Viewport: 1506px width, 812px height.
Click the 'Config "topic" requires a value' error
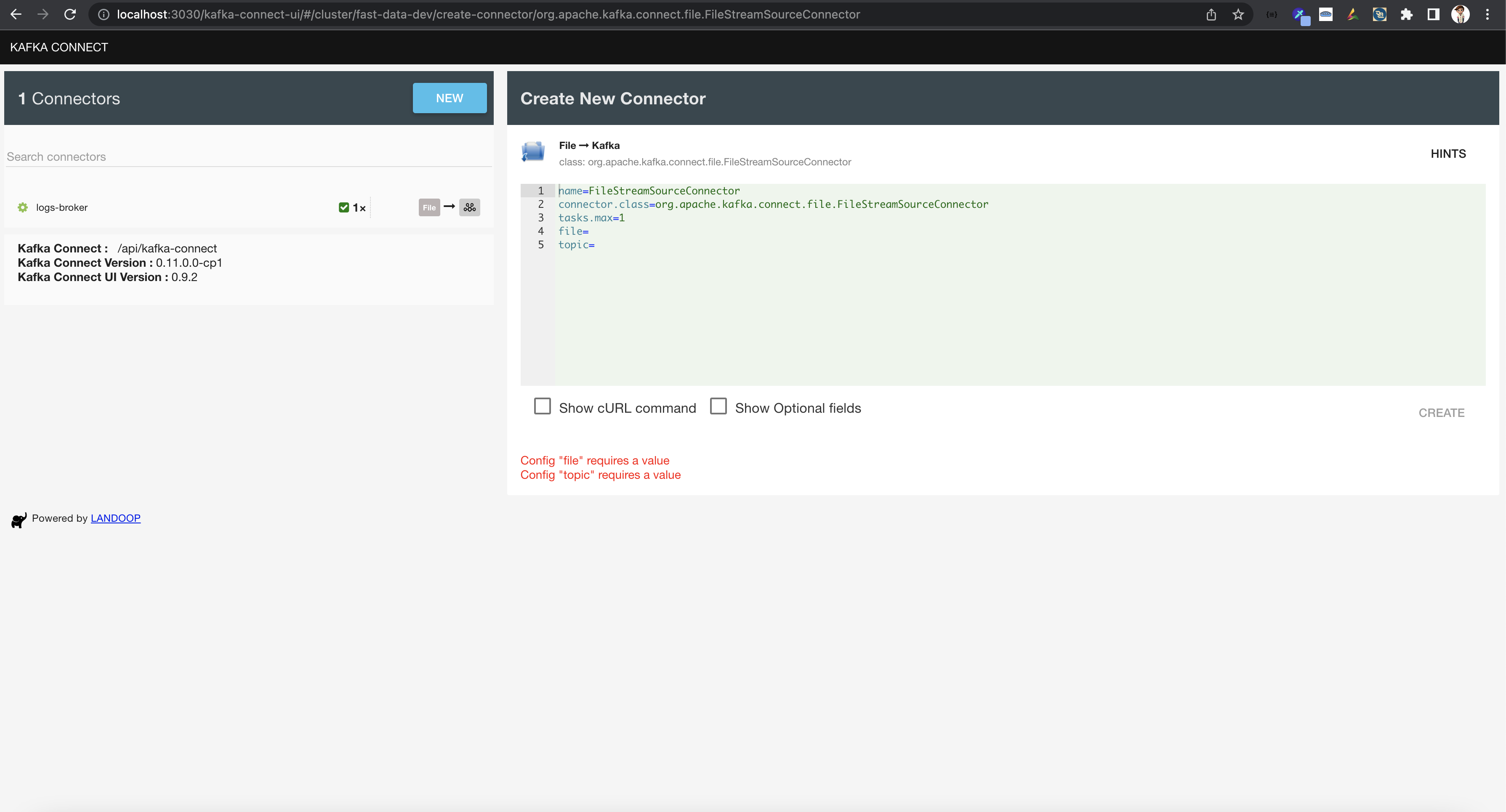tap(600, 475)
